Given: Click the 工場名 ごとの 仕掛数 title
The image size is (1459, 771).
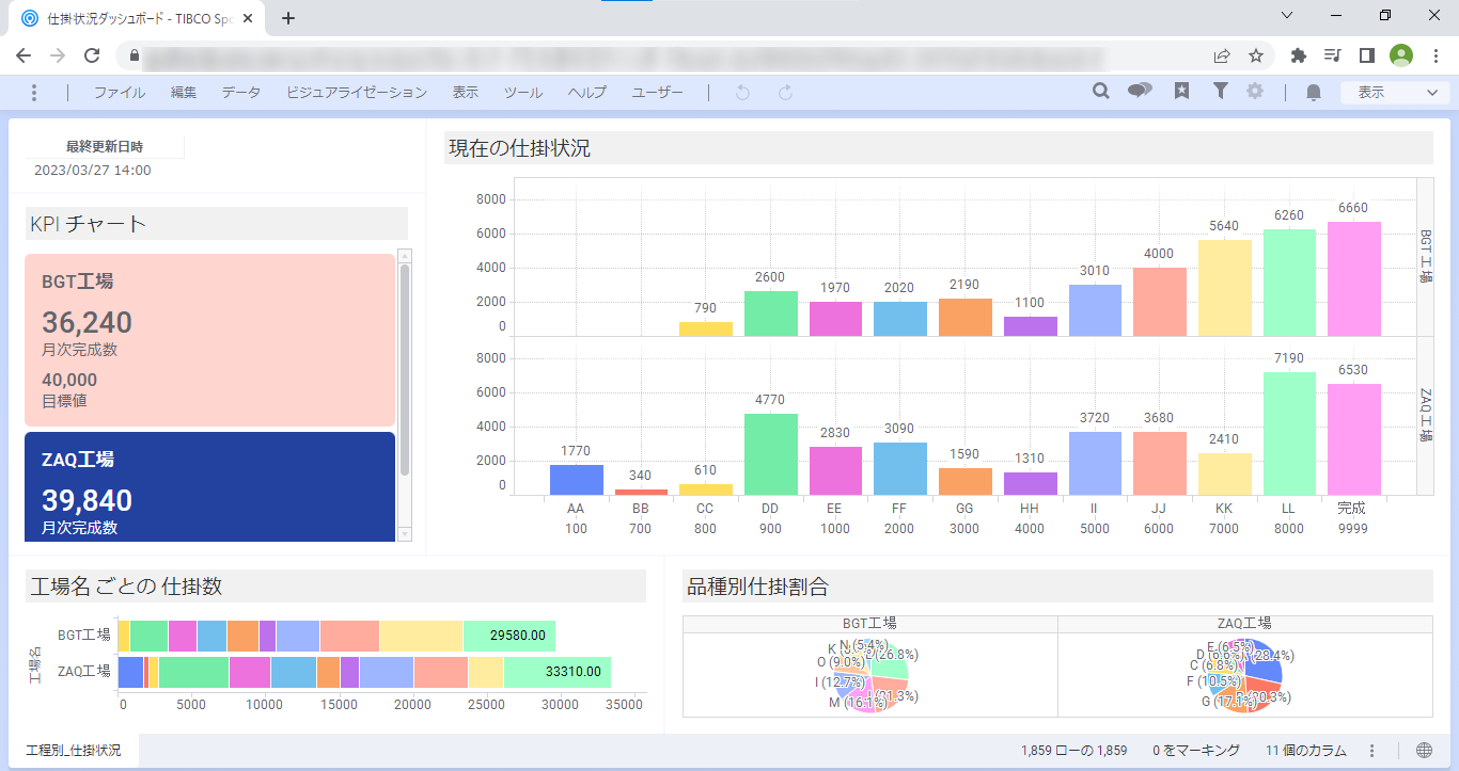Looking at the screenshot, I should [x=127, y=587].
